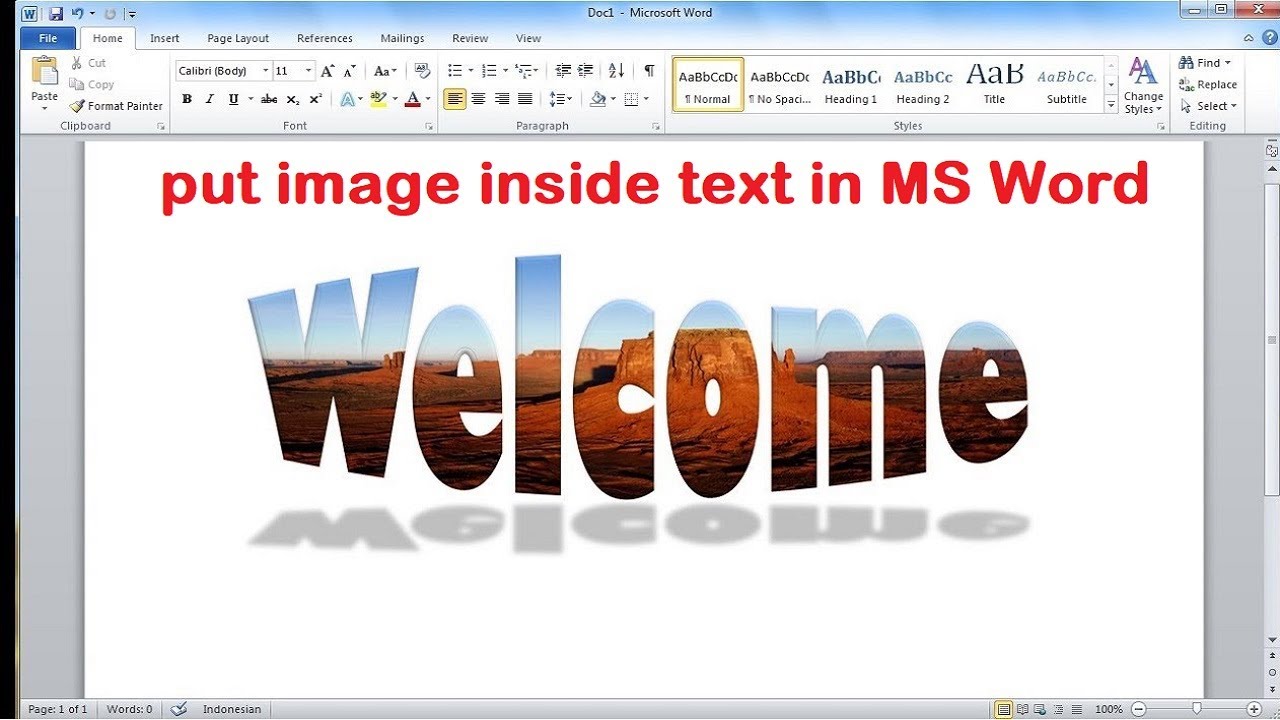Toggle Center alignment
This screenshot has height=720, width=1280.
(478, 99)
